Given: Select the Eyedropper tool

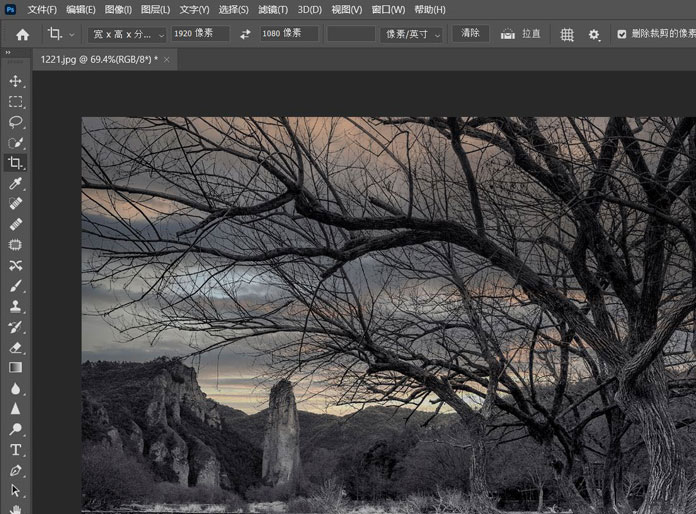Looking at the screenshot, I should (15, 184).
